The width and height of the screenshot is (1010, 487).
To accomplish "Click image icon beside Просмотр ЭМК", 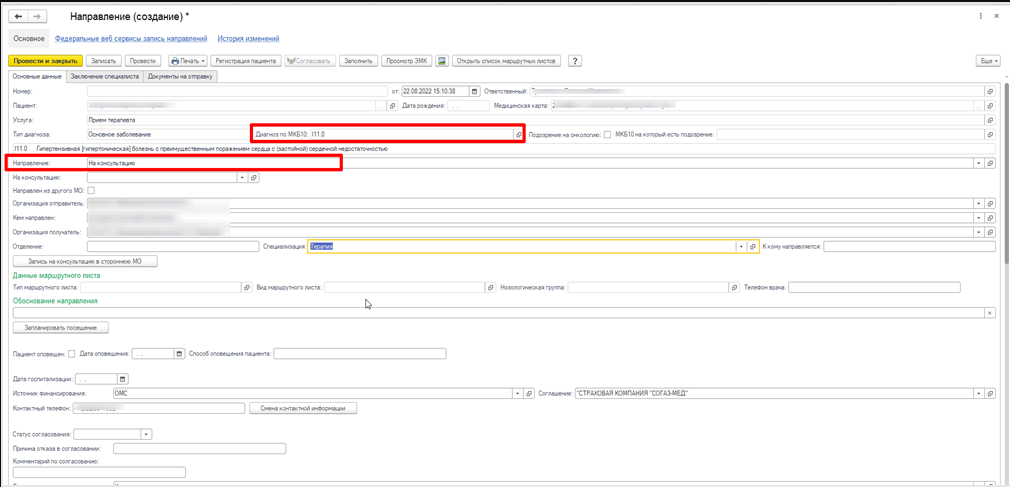I will [x=442, y=61].
